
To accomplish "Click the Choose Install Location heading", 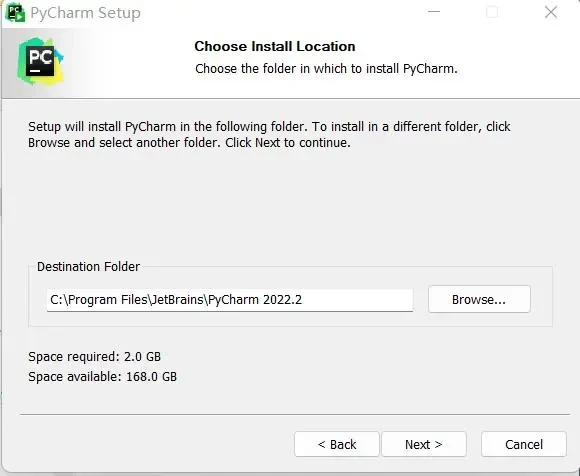I will (275, 47).
